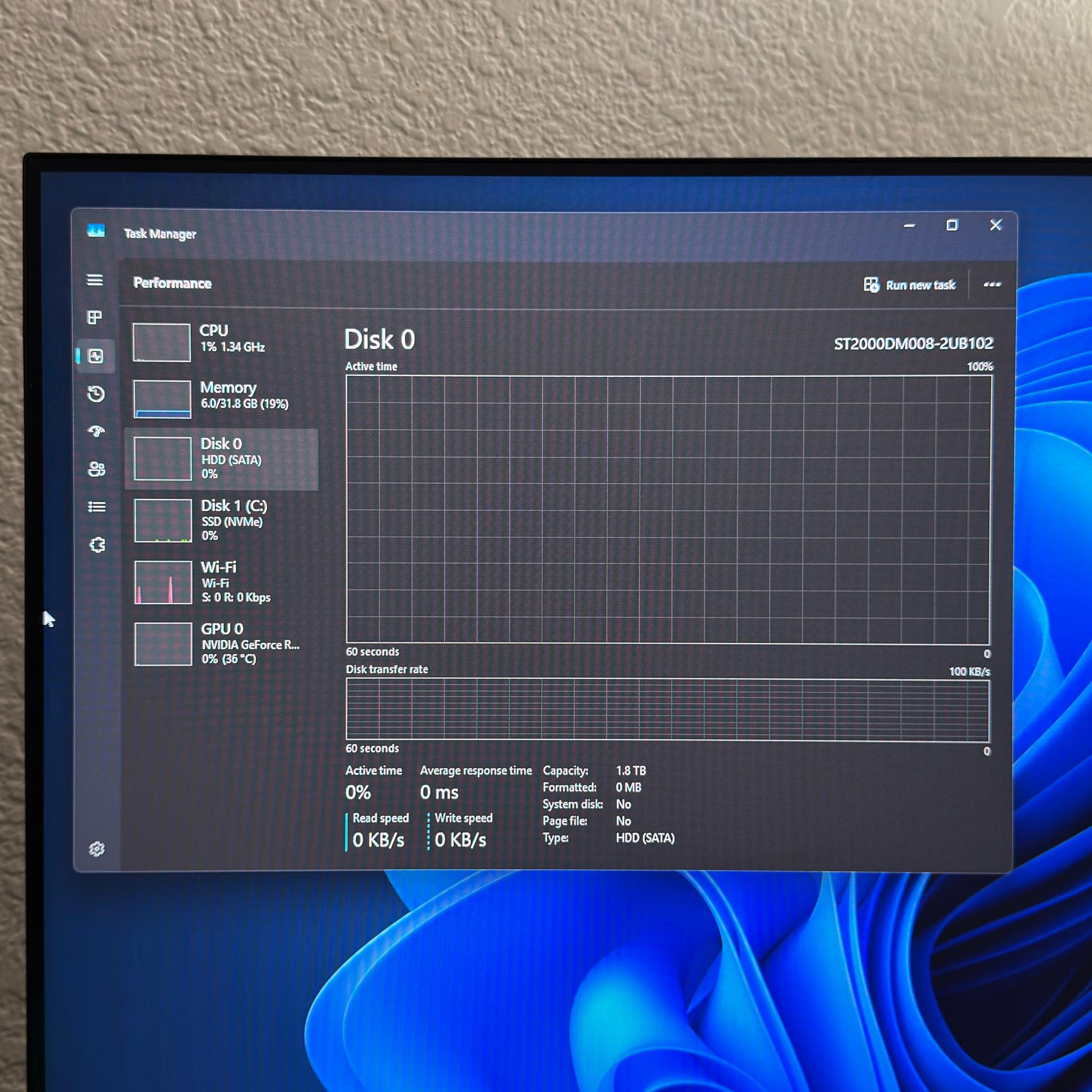Open Task Manager settings gear
Screen dimensions: 1092x1092
click(x=97, y=848)
